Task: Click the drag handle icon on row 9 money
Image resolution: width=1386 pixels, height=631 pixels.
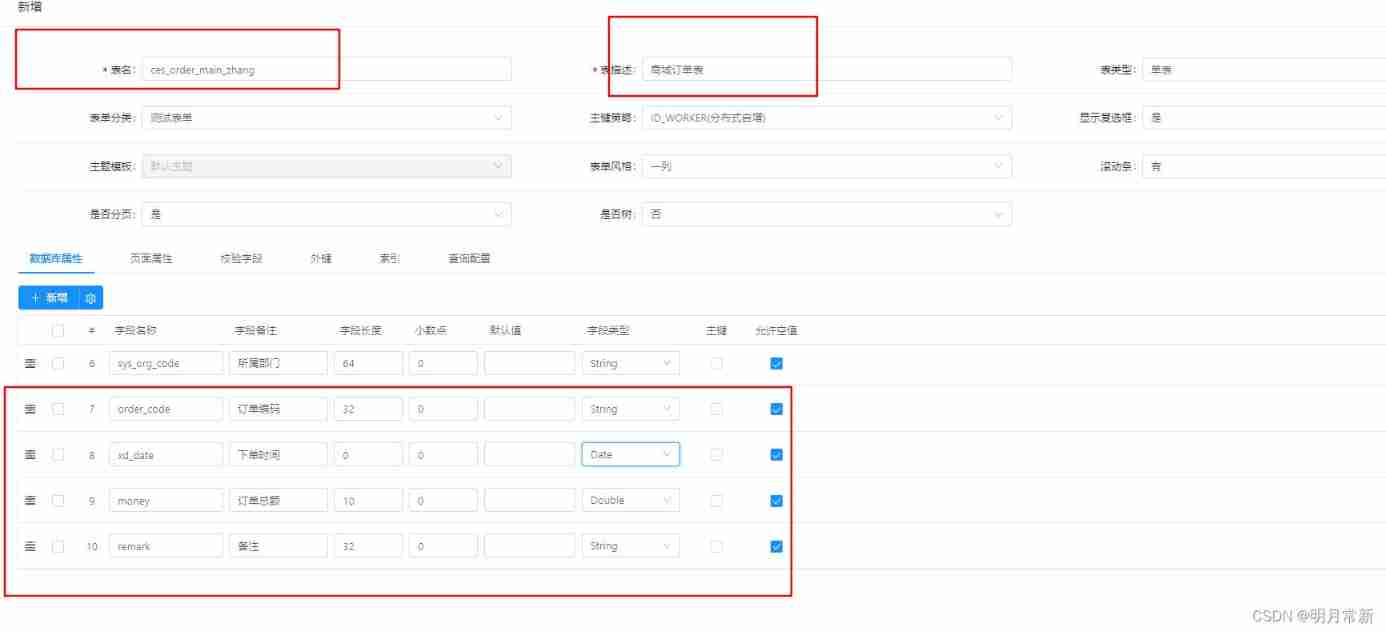Action: [30, 500]
